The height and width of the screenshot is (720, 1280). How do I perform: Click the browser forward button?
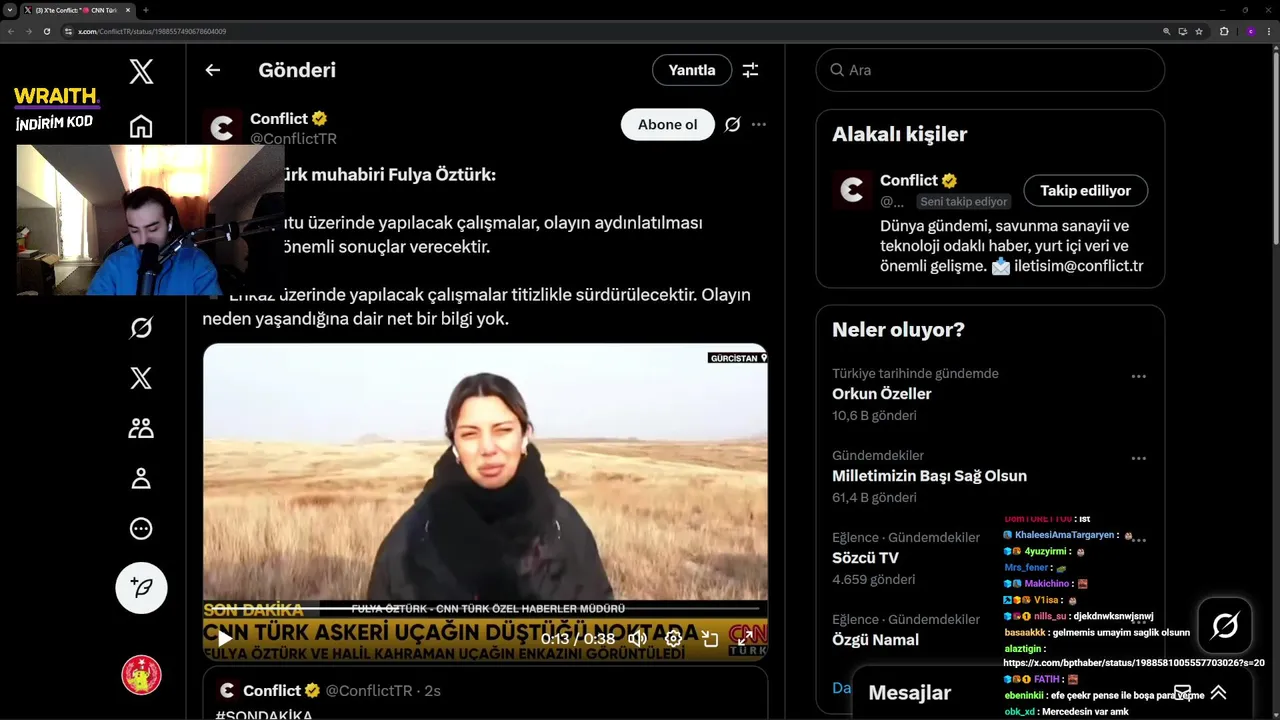(28, 31)
